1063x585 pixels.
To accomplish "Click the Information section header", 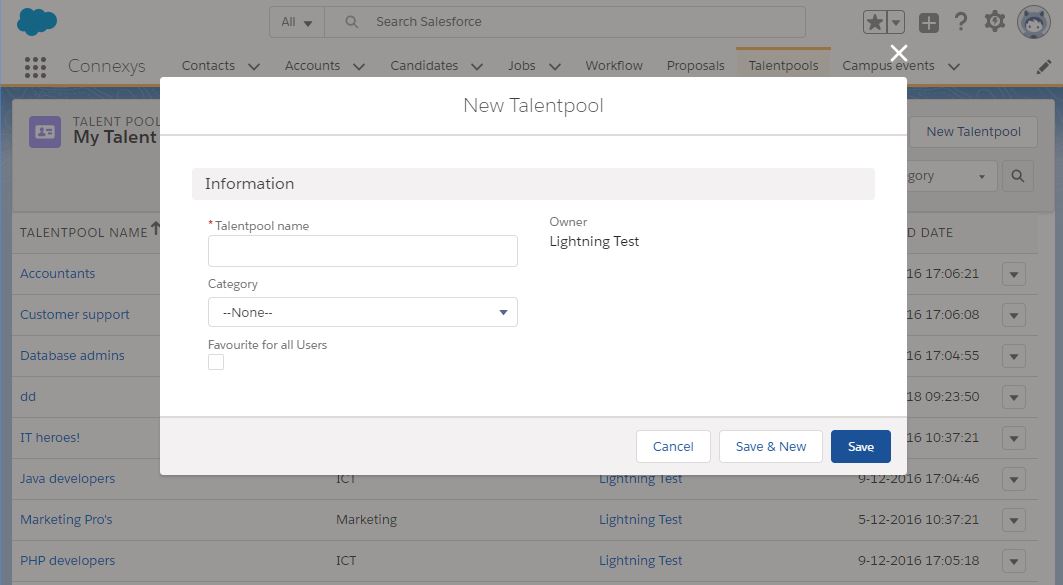I will (534, 184).
